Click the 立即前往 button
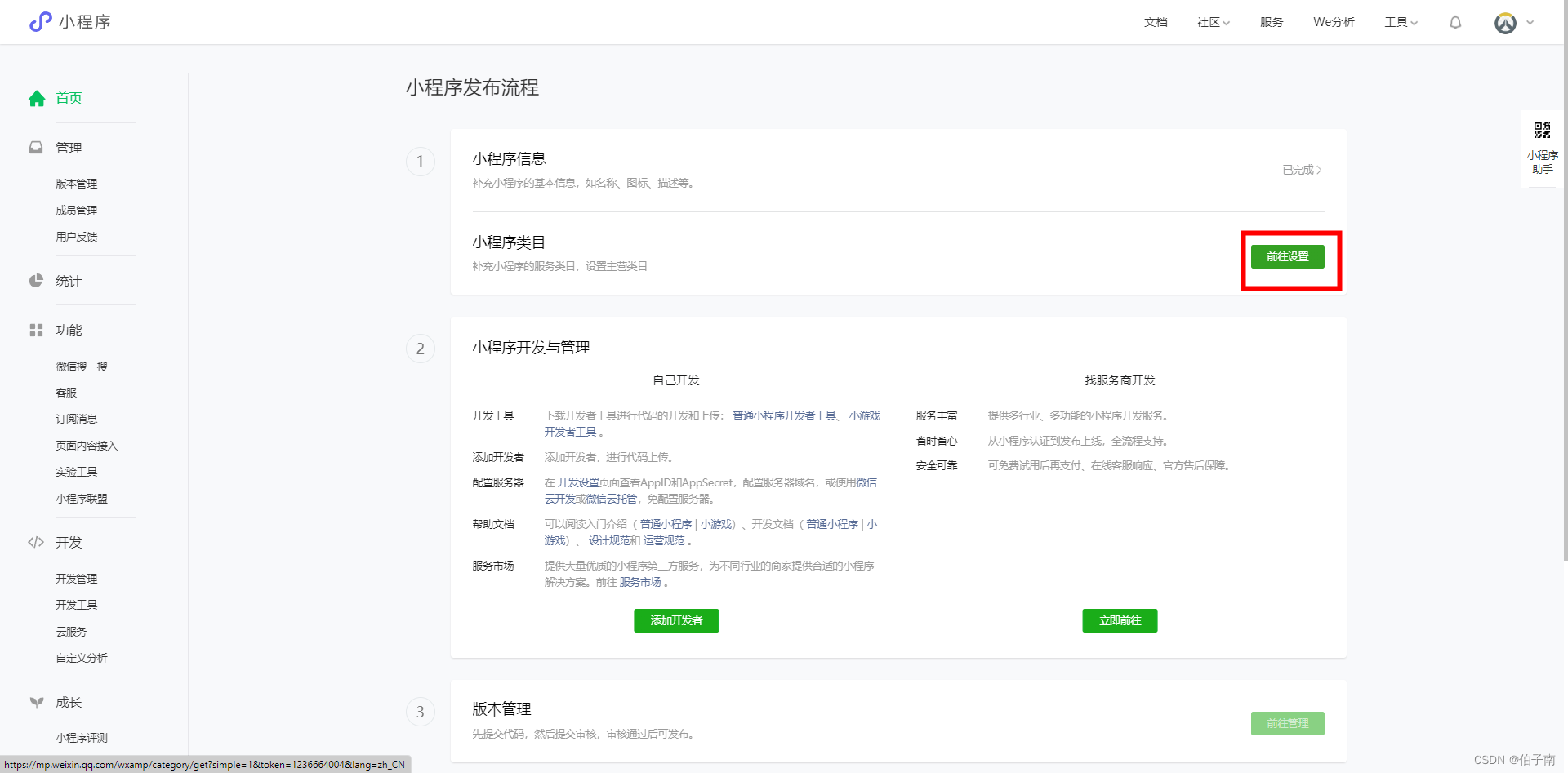Screen dimensions: 1568x773 click(x=1120, y=620)
